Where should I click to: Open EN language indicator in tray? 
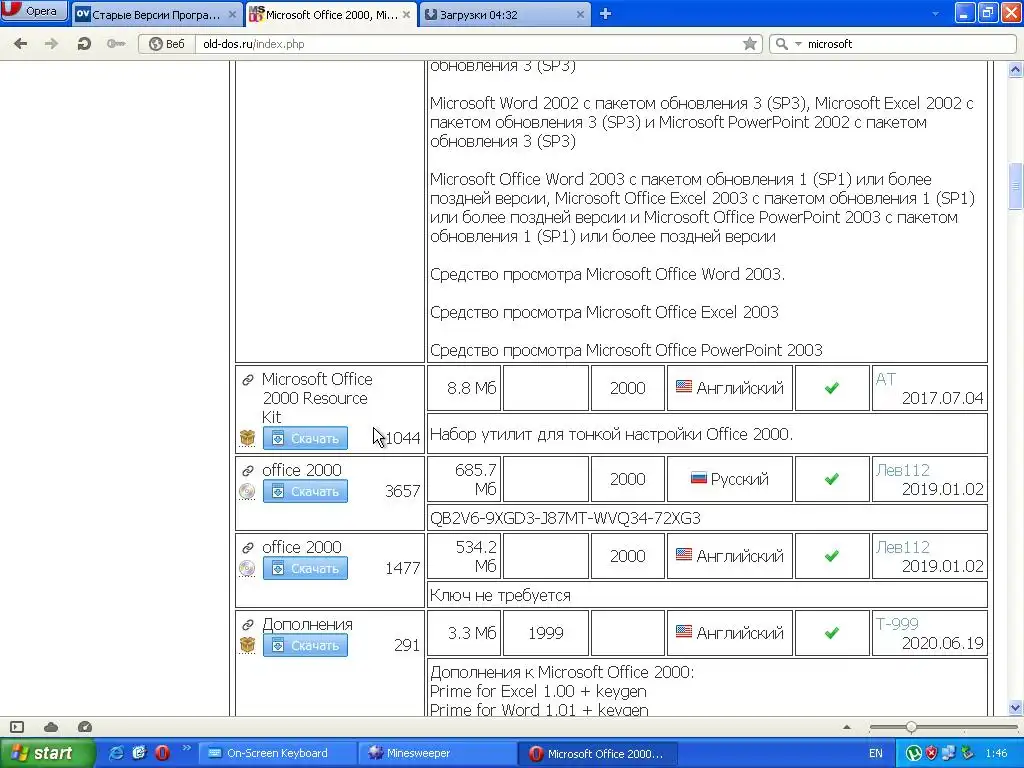(876, 753)
